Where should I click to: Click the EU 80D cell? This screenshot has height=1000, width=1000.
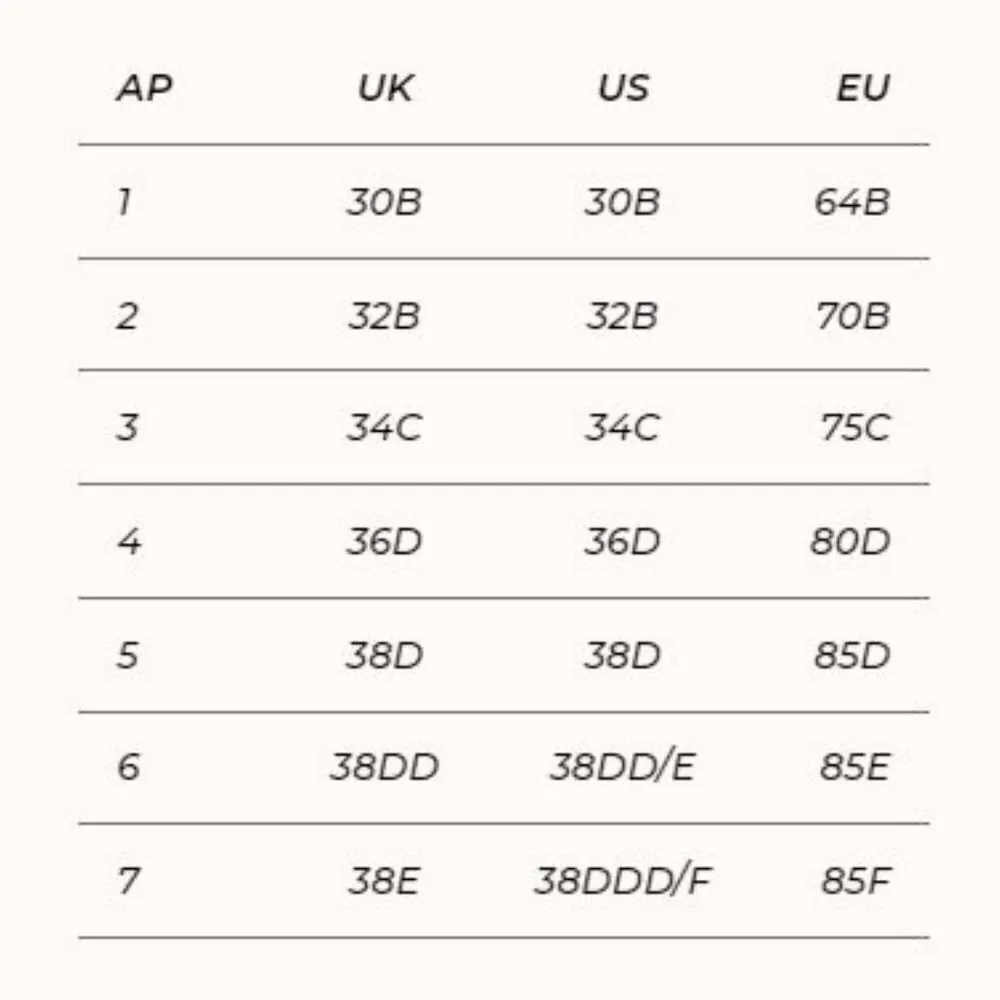click(850, 542)
